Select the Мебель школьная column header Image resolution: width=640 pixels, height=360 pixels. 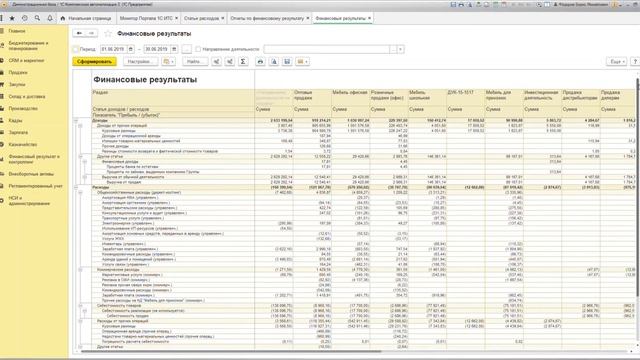point(427,98)
